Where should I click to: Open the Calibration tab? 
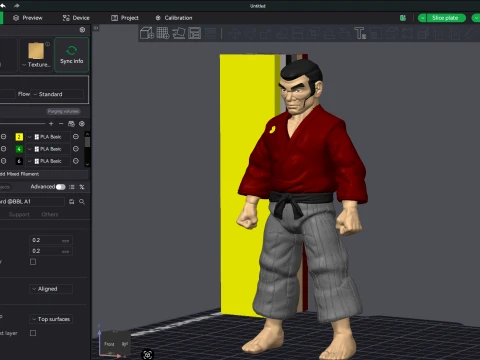point(174,18)
